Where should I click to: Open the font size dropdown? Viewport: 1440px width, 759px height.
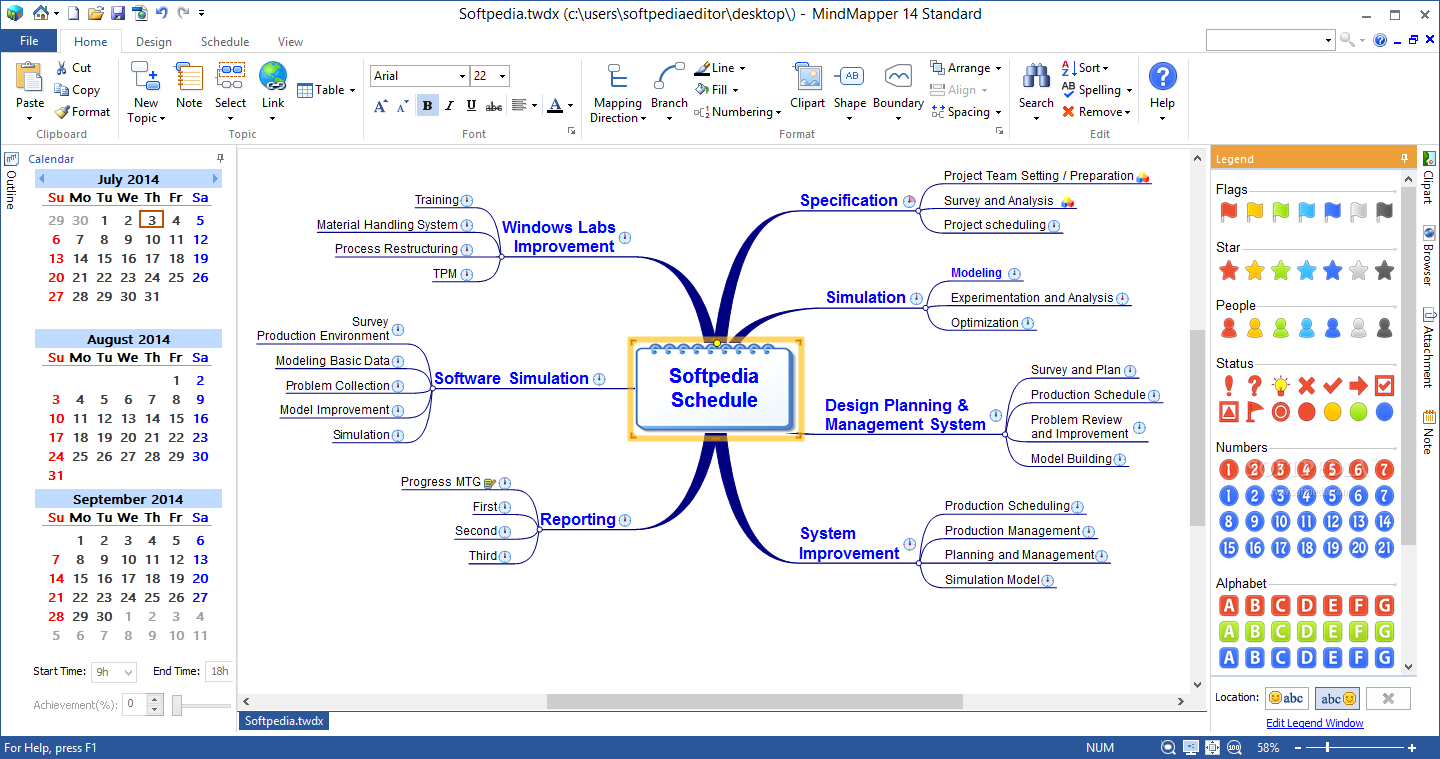[502, 76]
